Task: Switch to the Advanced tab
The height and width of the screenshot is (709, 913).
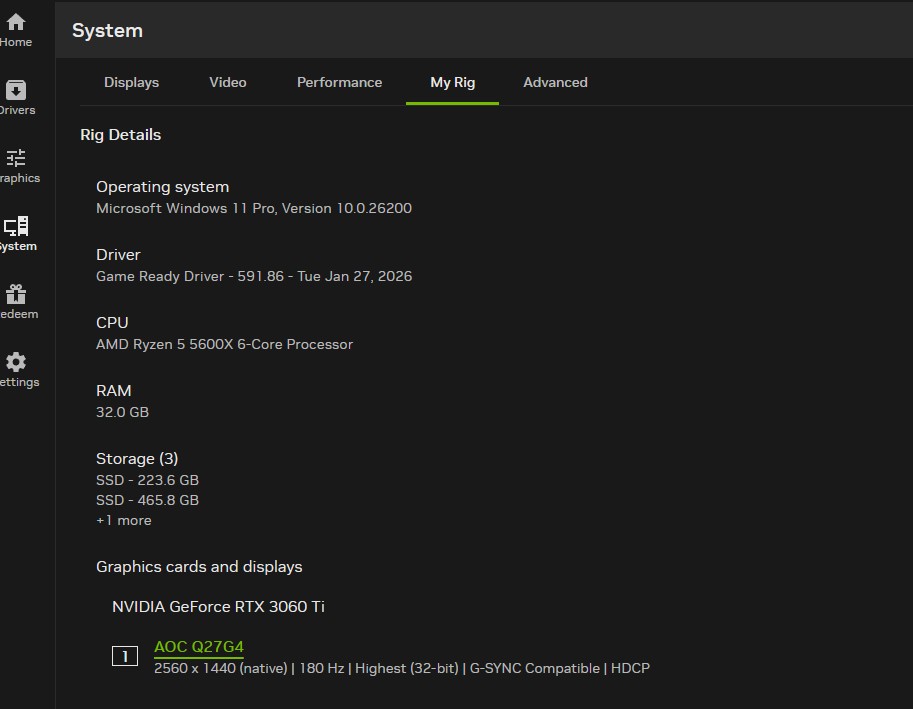Action: 555,82
